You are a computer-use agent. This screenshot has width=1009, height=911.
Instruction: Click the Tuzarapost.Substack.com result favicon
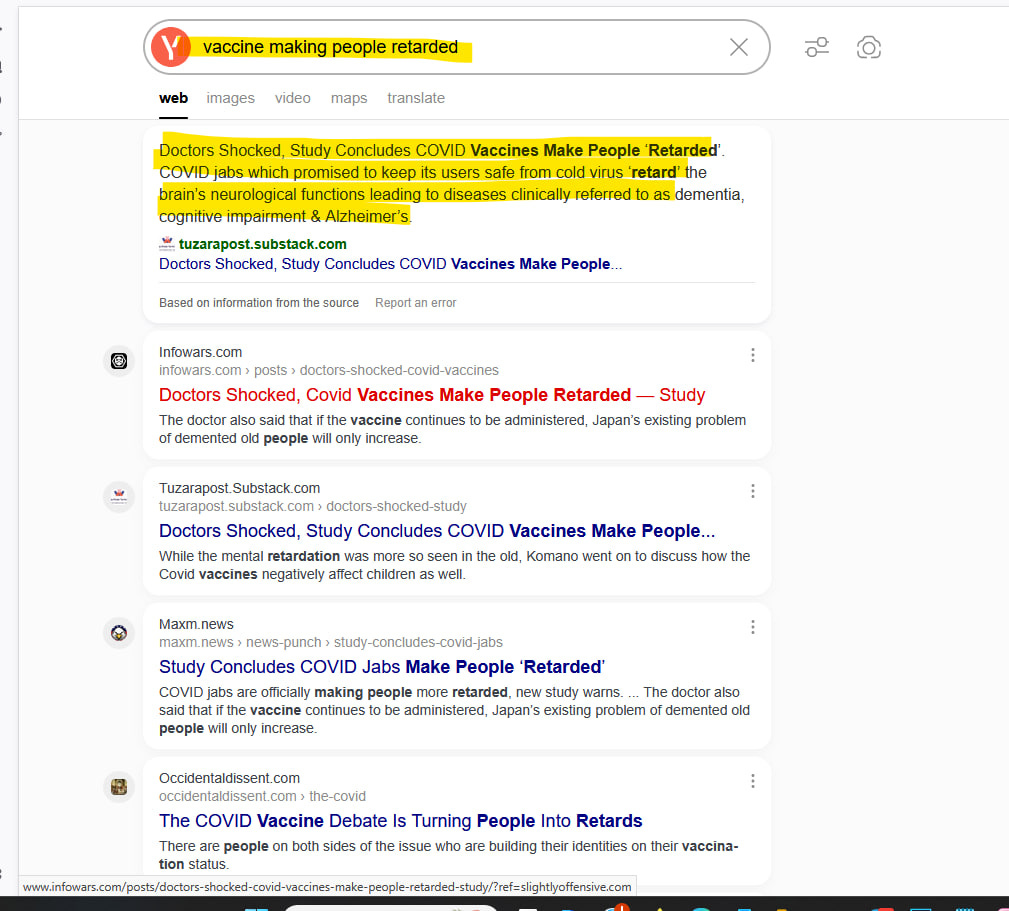click(x=119, y=497)
